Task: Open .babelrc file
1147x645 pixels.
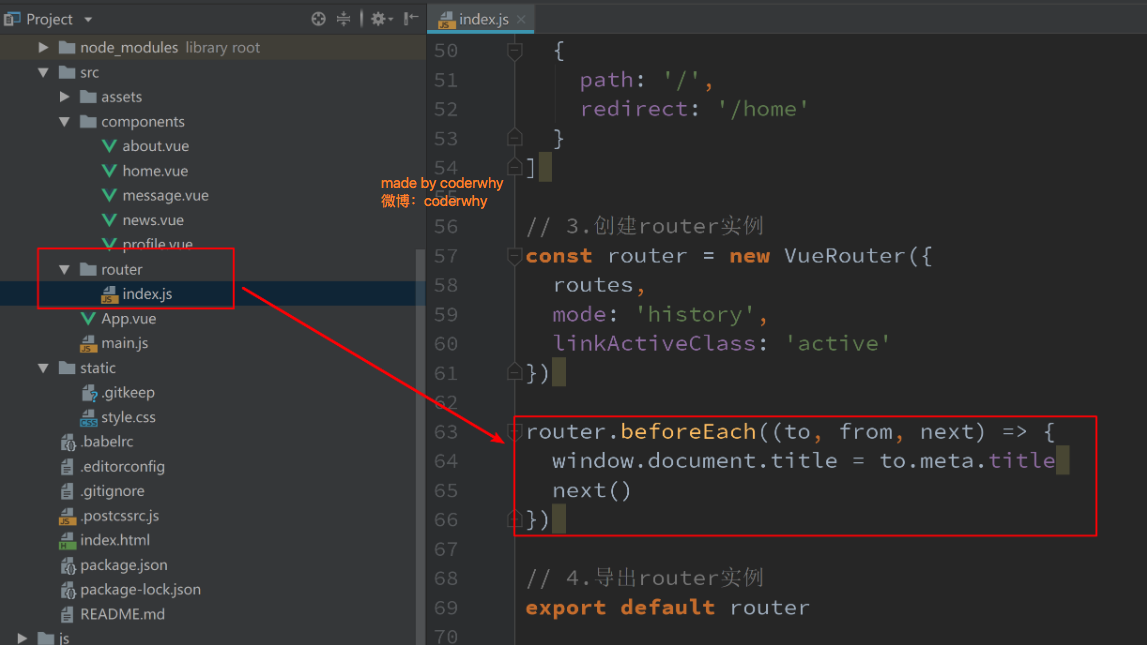Action: pos(106,442)
